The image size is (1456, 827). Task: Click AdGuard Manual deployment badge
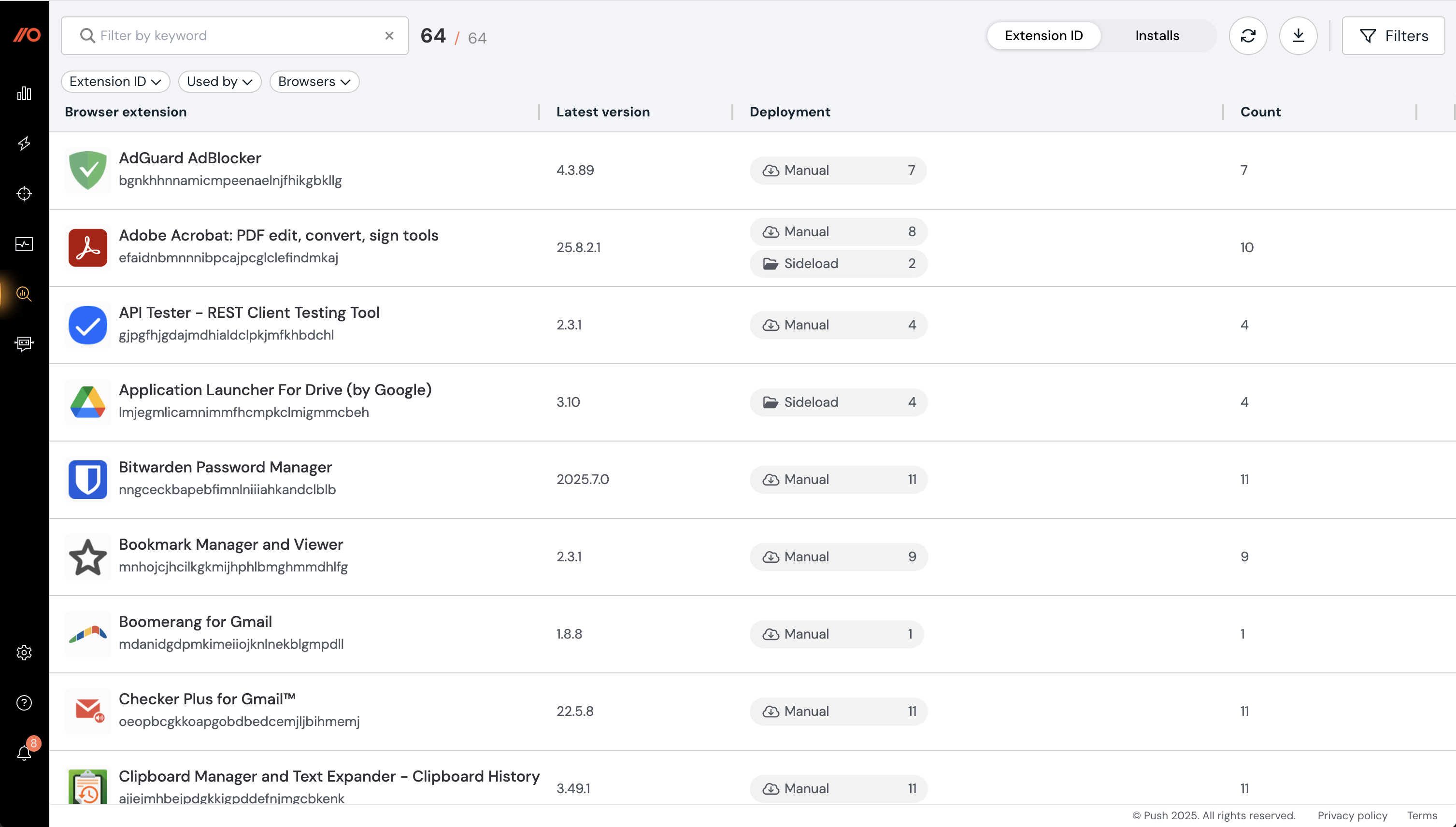(838, 171)
